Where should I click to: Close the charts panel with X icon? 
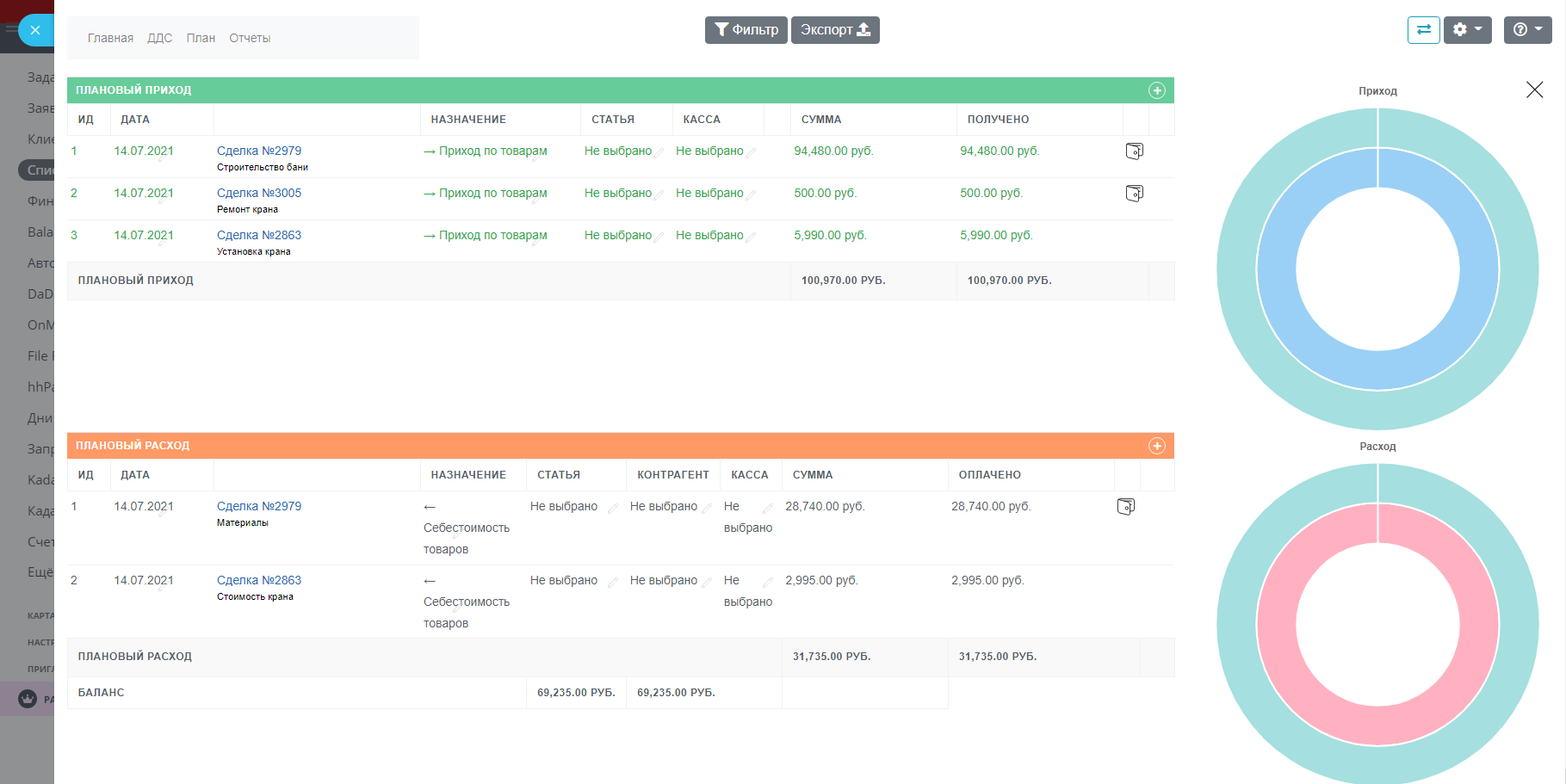(x=1533, y=90)
